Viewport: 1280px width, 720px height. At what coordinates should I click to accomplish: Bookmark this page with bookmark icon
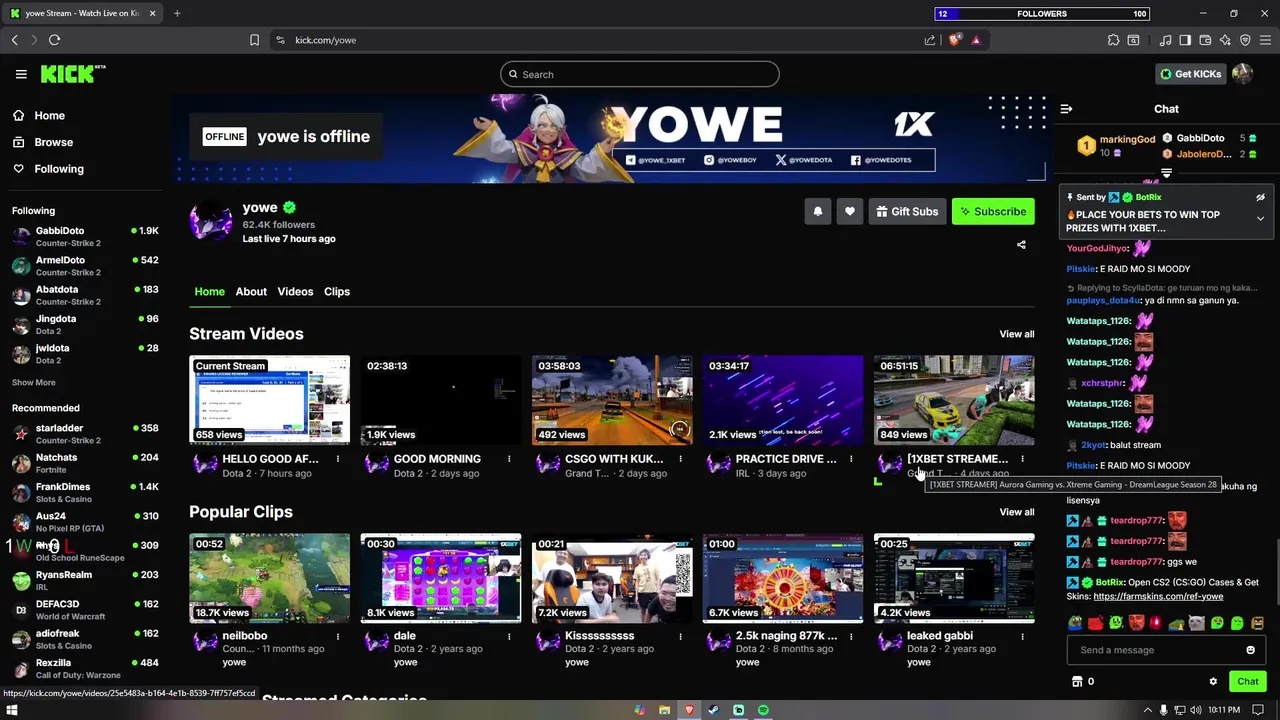(254, 40)
